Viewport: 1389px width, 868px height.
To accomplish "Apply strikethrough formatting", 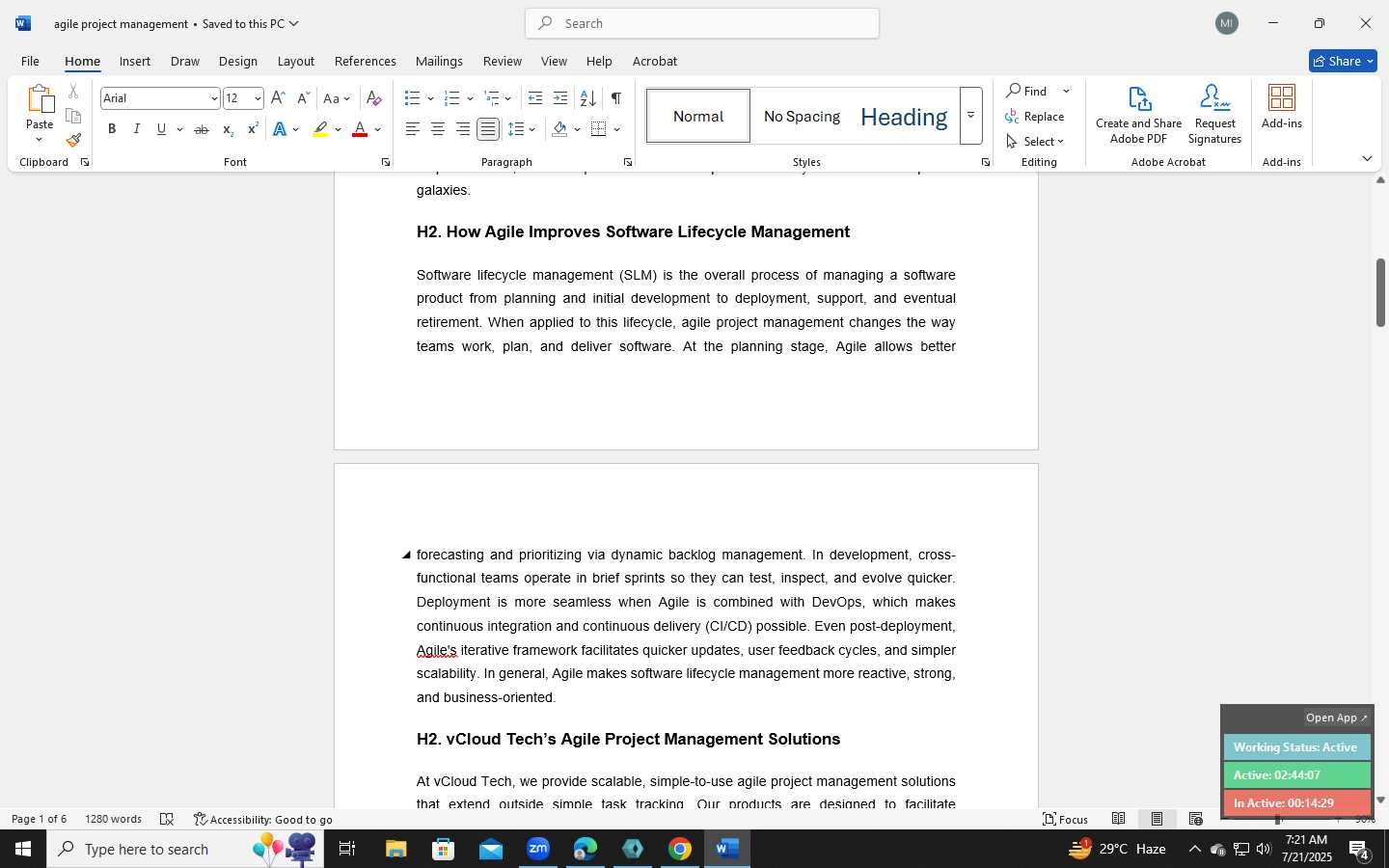I will click(201, 129).
